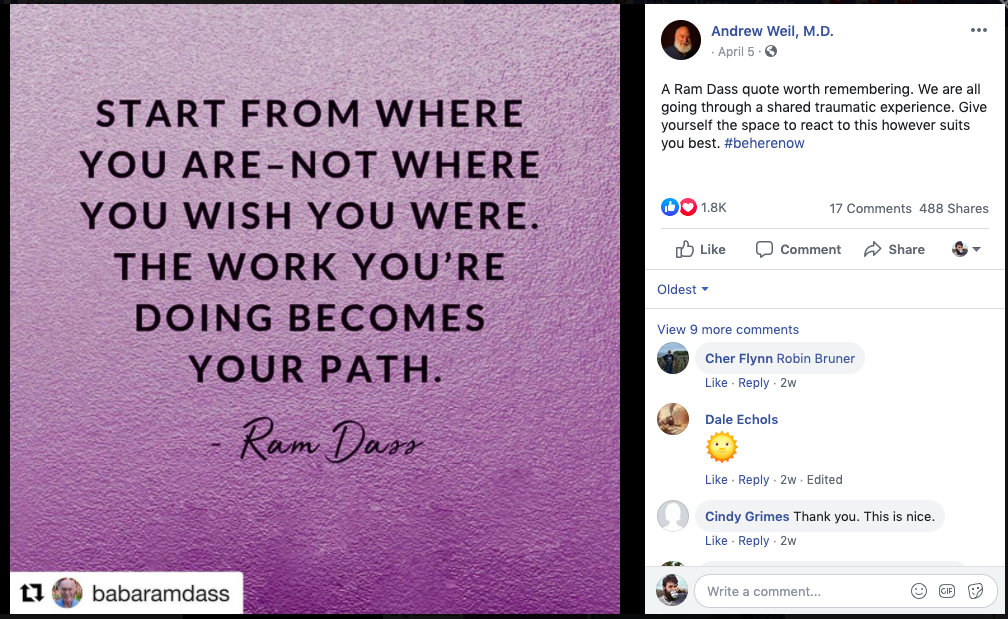Open the 17 Comments link

point(870,208)
